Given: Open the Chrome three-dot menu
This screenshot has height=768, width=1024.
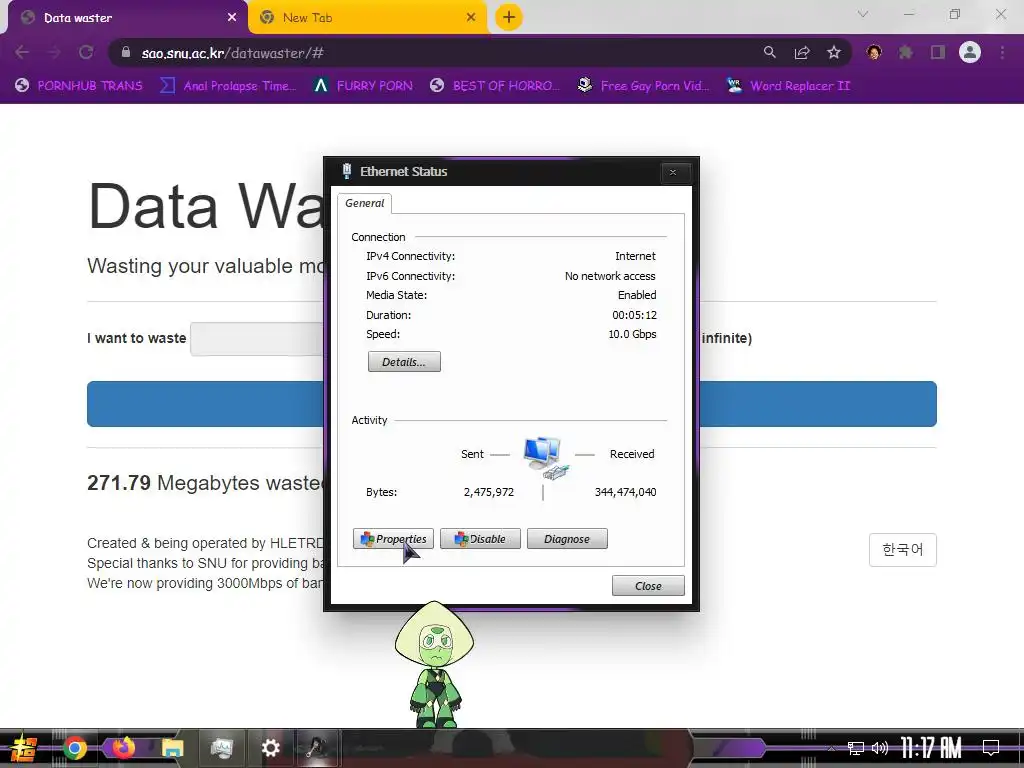Looking at the screenshot, I should pyautogui.click(x=1002, y=52).
